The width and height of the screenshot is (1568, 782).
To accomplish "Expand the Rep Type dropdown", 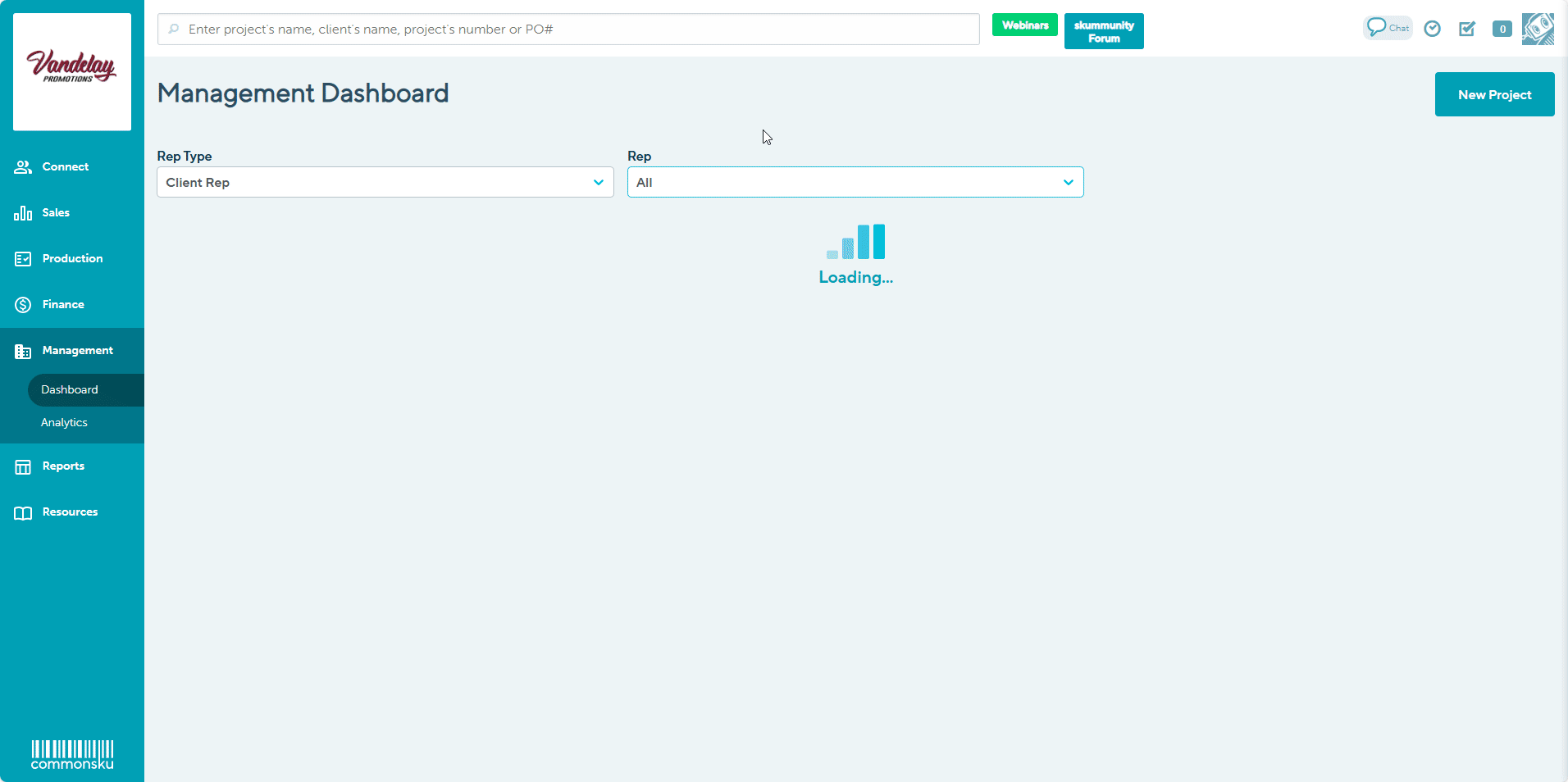I will (x=385, y=182).
